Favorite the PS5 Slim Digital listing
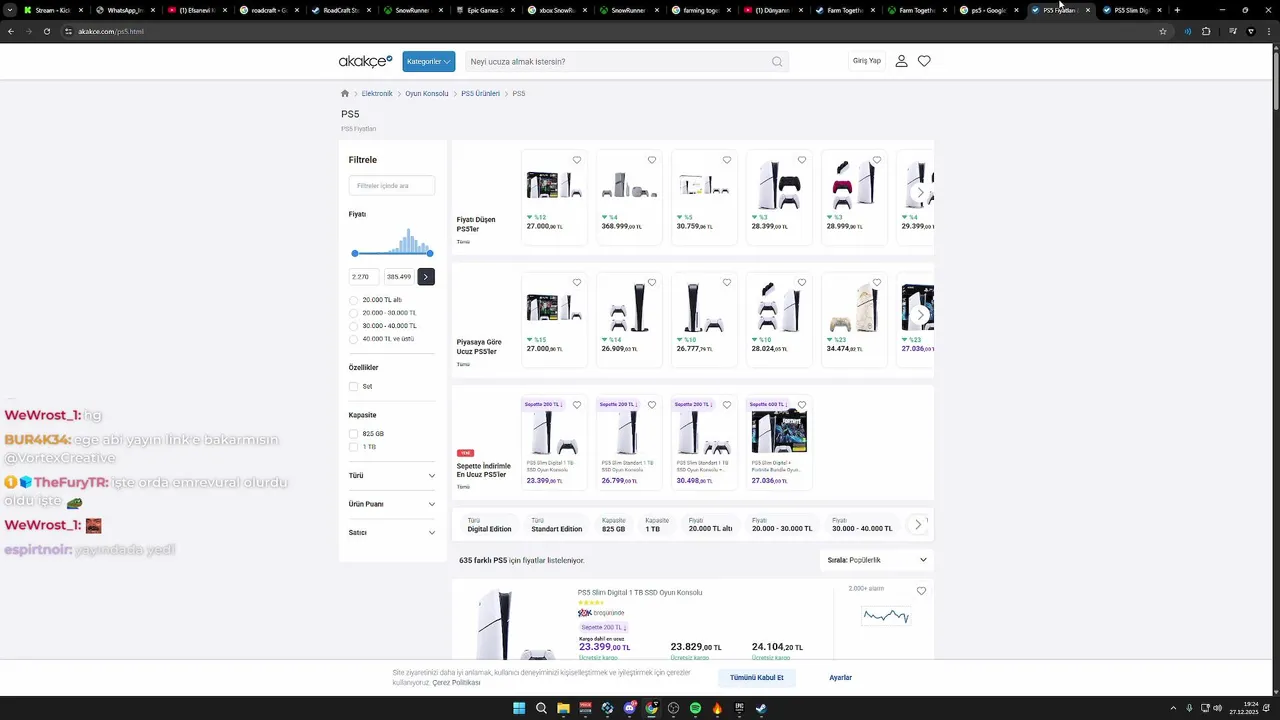1280x720 pixels. (x=921, y=591)
